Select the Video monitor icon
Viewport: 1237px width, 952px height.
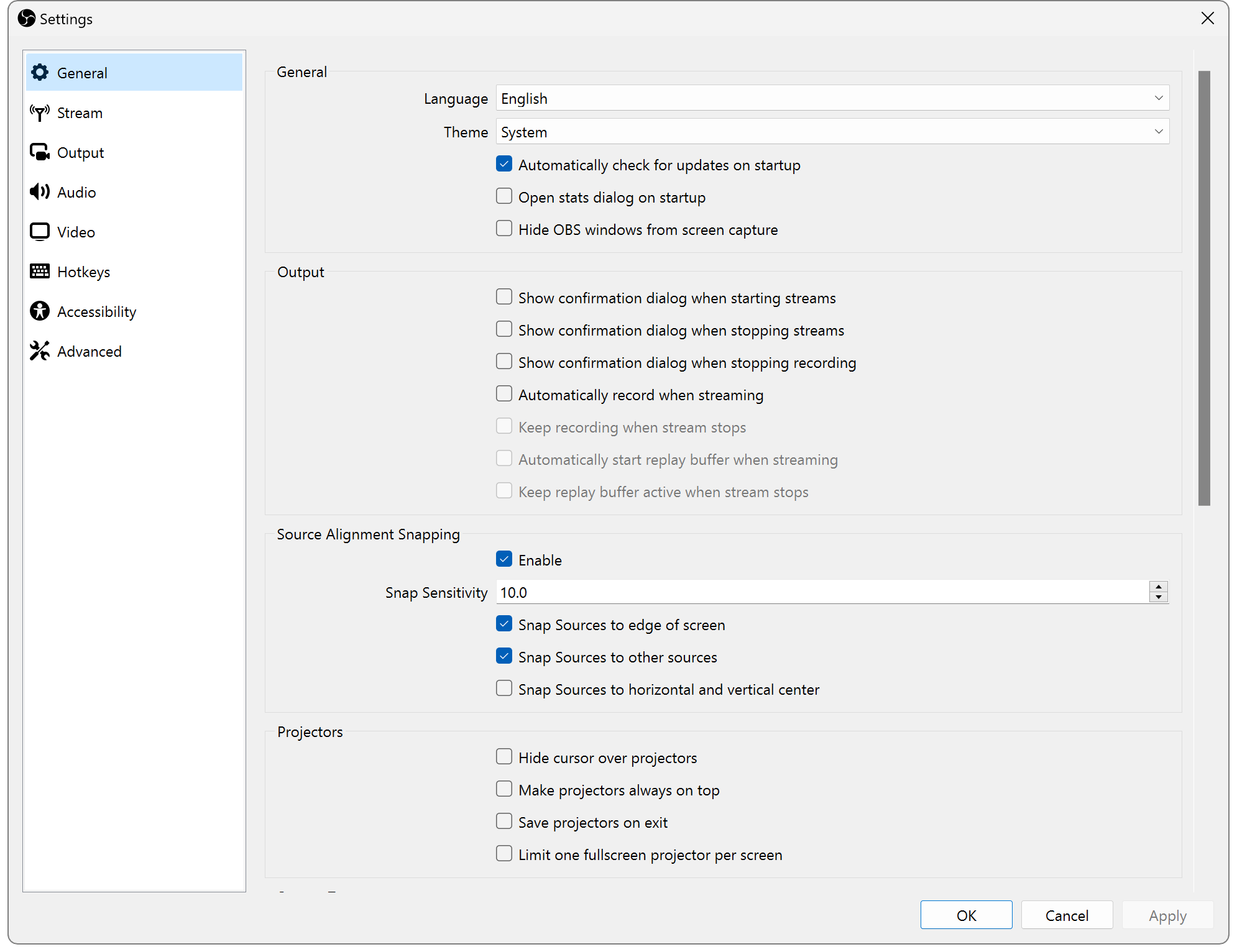click(40, 231)
